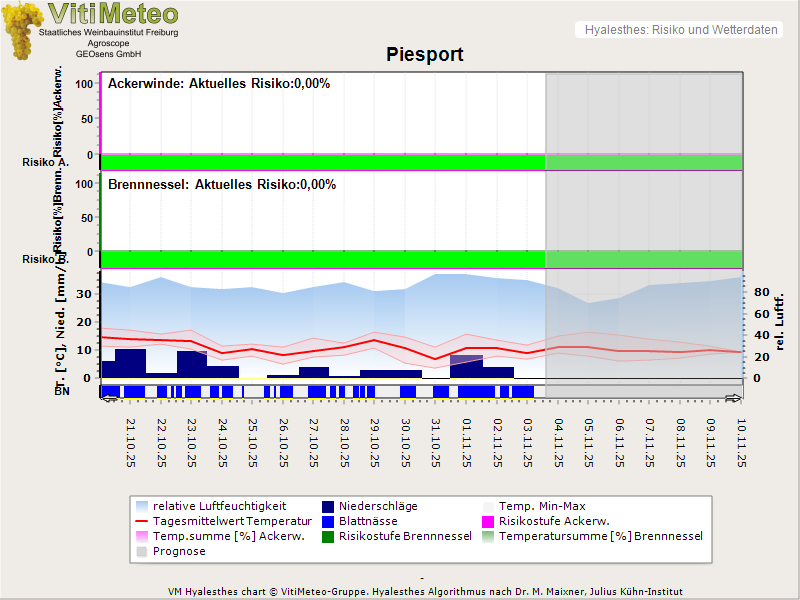Click the VitiMeteo grape logo
800x600 pixels.
point(22,30)
